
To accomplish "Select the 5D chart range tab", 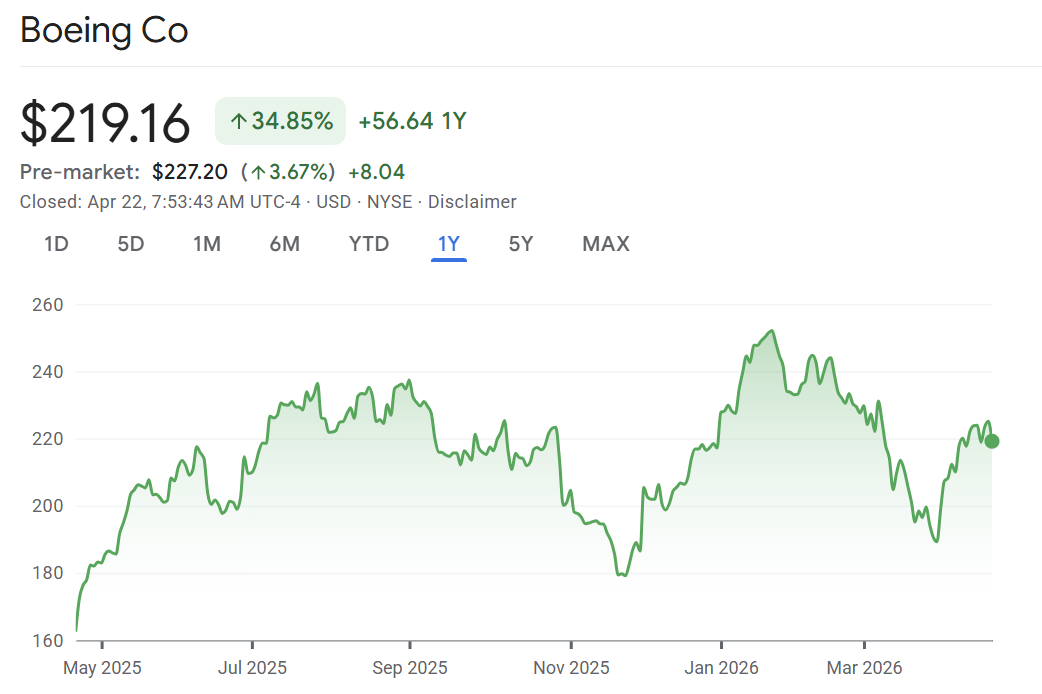I will (130, 244).
